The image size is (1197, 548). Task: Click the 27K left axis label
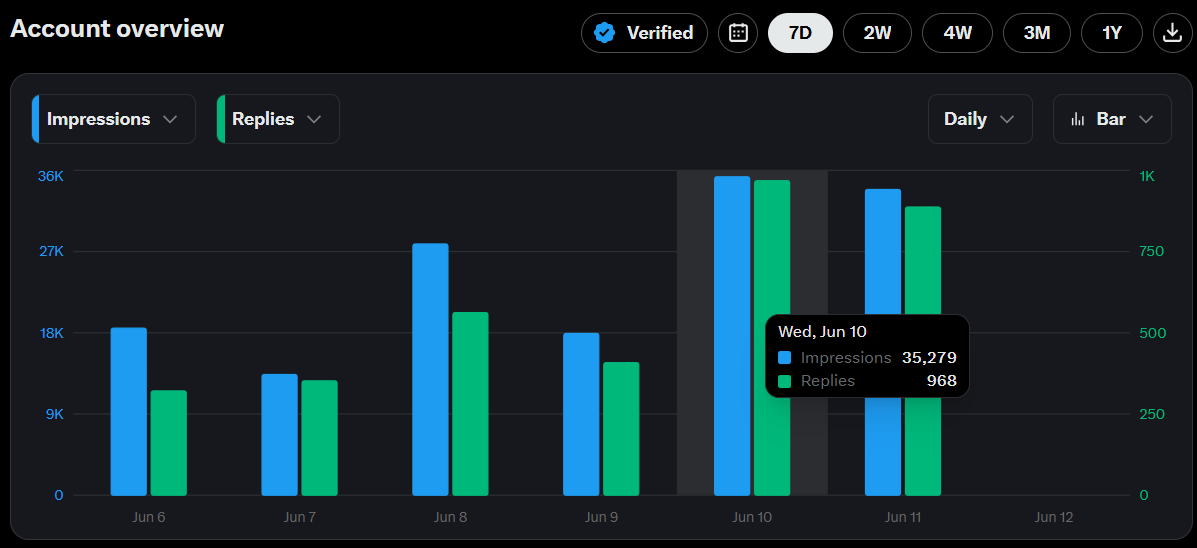50,252
